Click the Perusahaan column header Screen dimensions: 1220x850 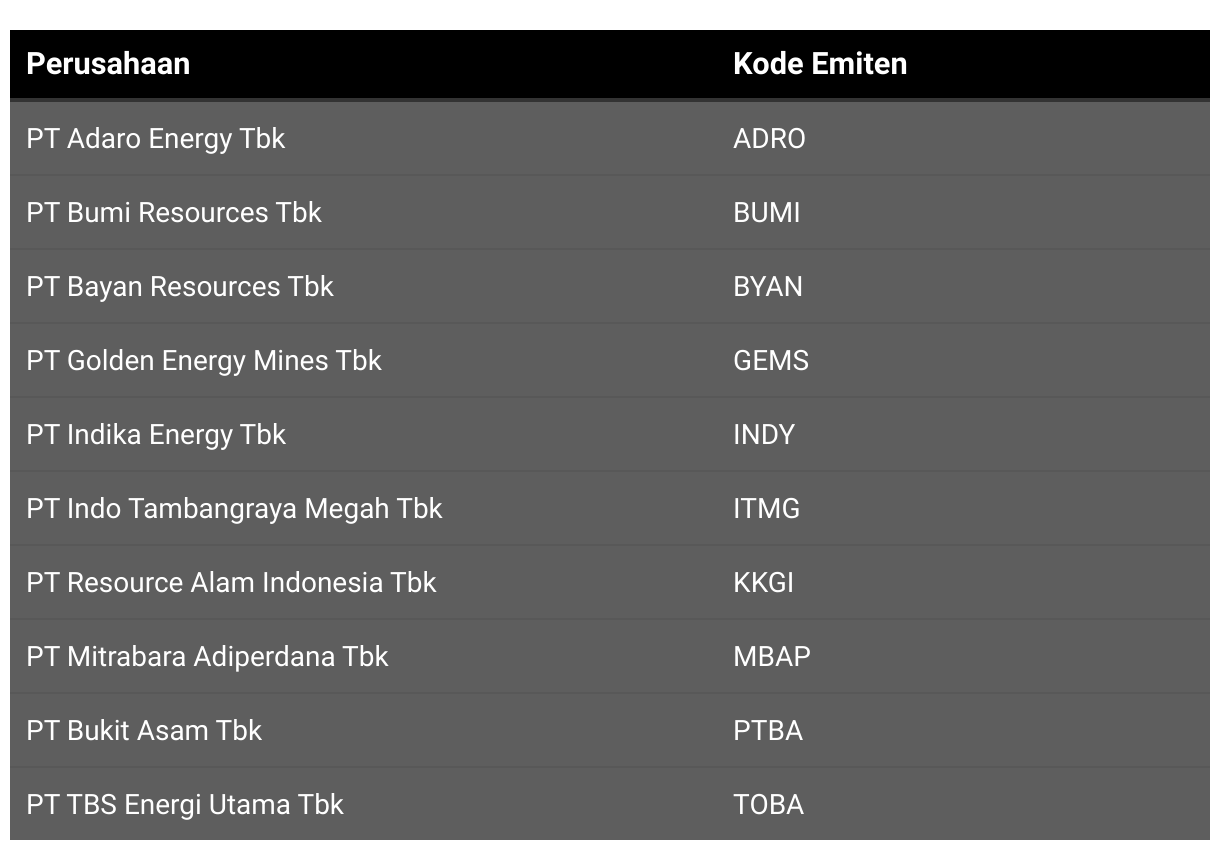point(108,64)
